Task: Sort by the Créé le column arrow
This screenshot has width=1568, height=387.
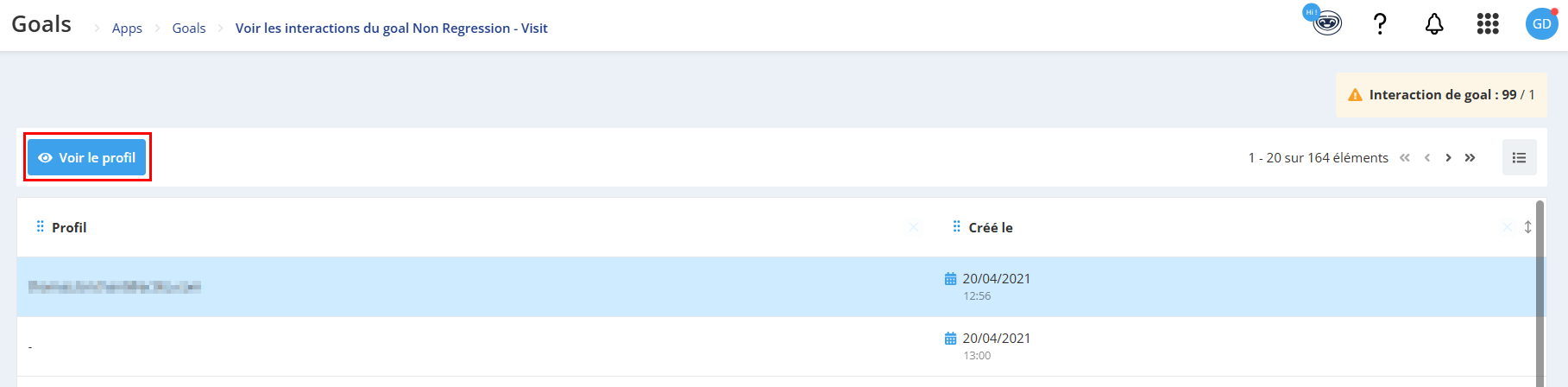Action: pyautogui.click(x=1527, y=227)
